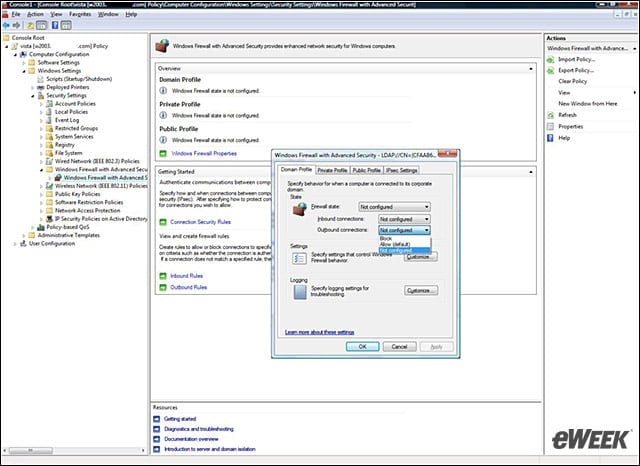Click the Export Policy icon in Actions
The height and width of the screenshot is (466, 640).
coord(551,71)
